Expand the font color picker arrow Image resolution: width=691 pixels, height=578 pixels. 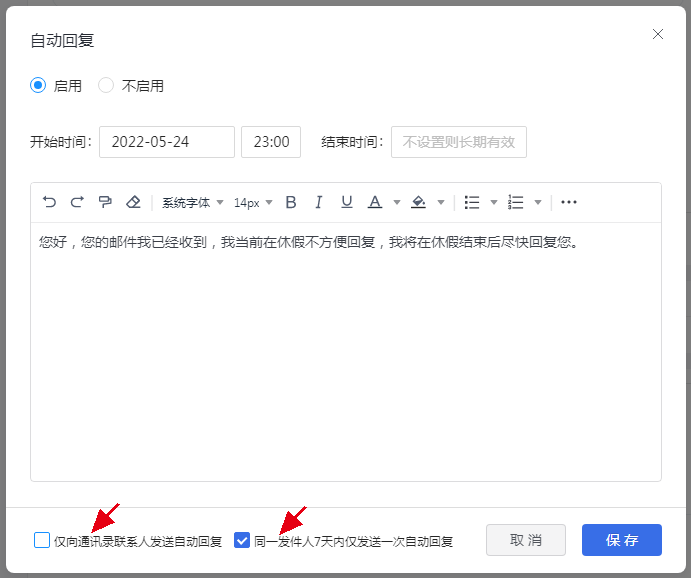pyautogui.click(x=397, y=203)
